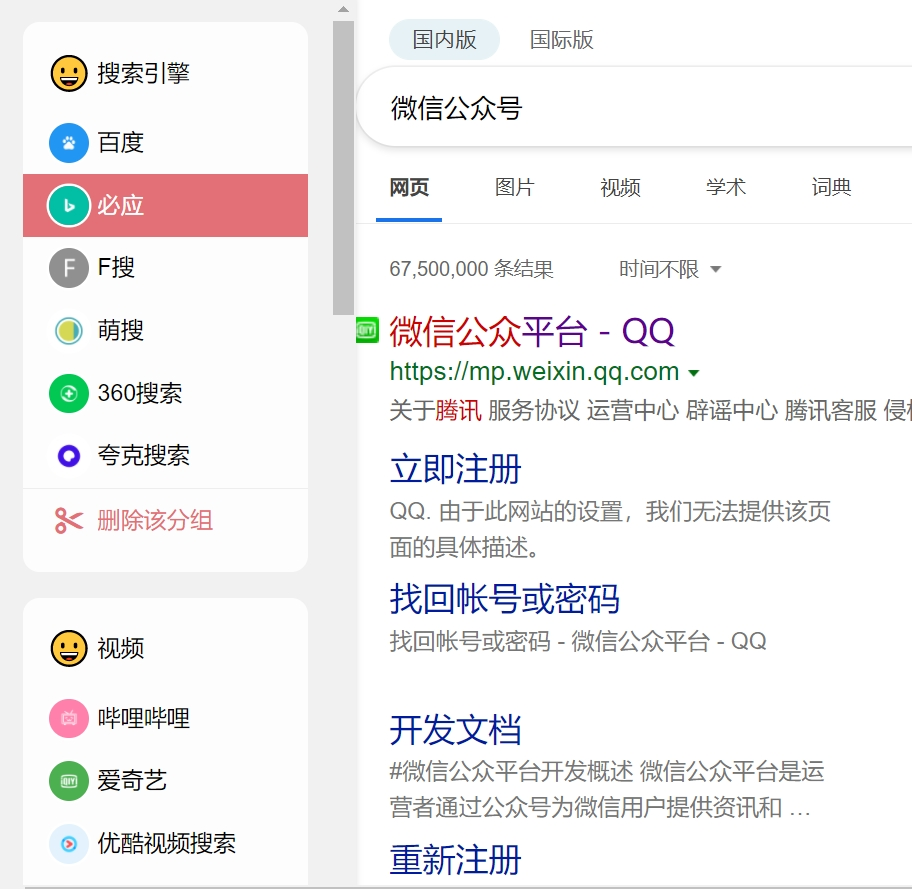Screen dimensions: 912x889
Task: Click the 67,500,000 条结果 count text
Action: pyautogui.click(x=471, y=269)
